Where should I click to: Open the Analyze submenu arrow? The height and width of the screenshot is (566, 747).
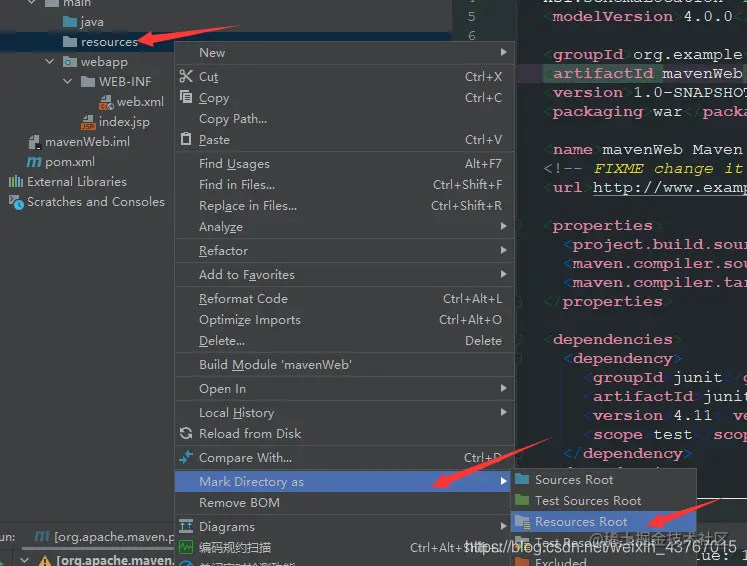[504, 226]
